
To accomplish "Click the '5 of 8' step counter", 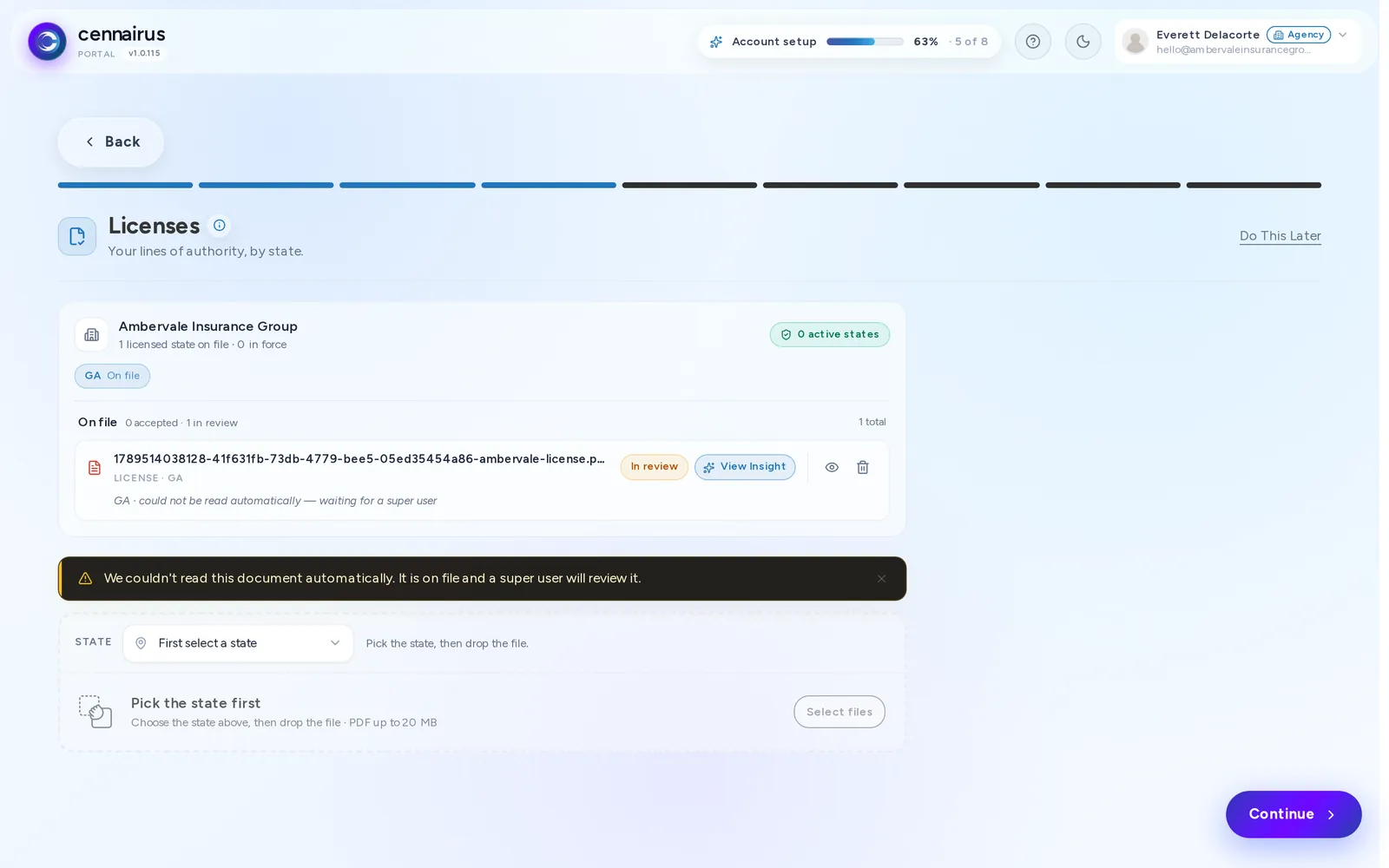I will pyautogui.click(x=971, y=42).
